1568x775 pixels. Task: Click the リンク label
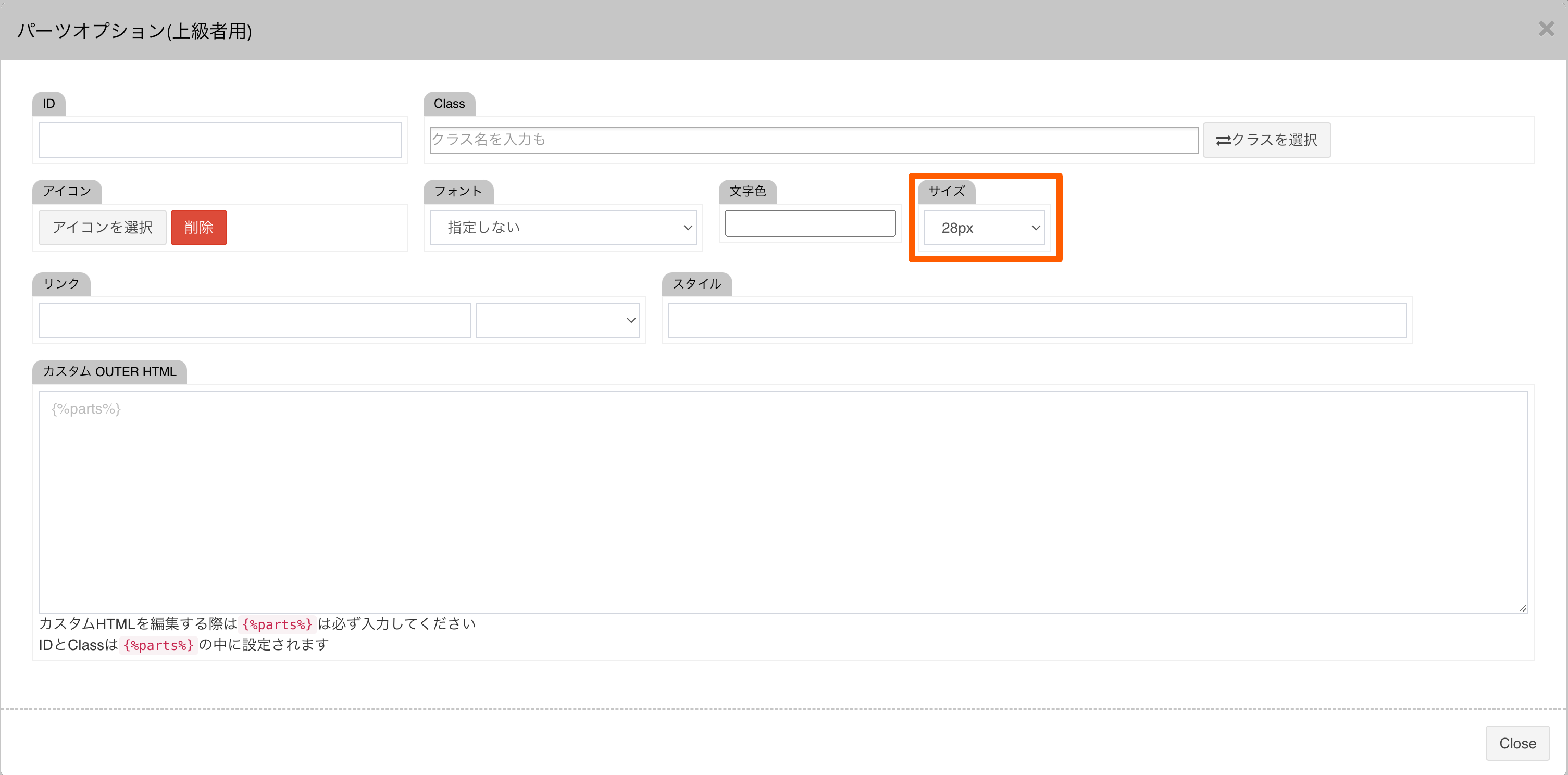tap(61, 284)
